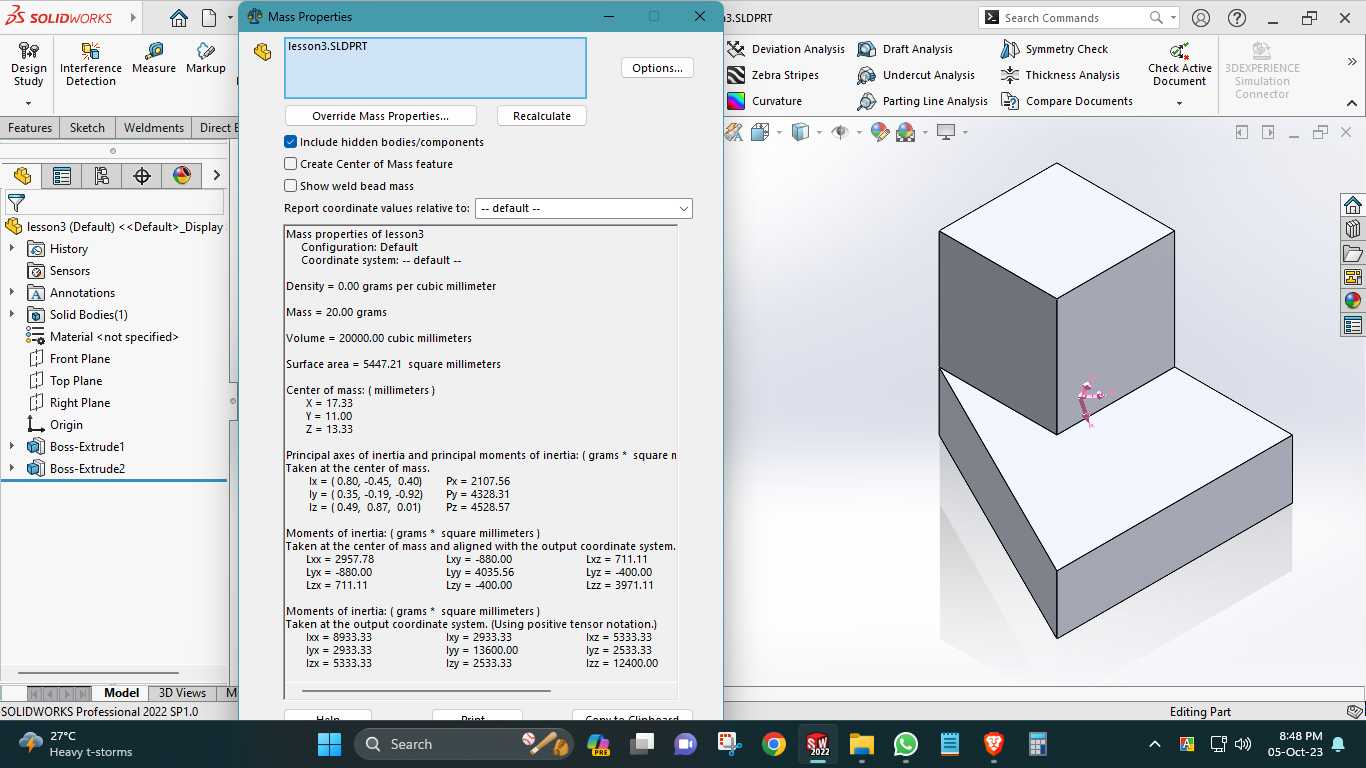
Task: Uncheck Include hidden bodies/components
Action: (x=290, y=142)
